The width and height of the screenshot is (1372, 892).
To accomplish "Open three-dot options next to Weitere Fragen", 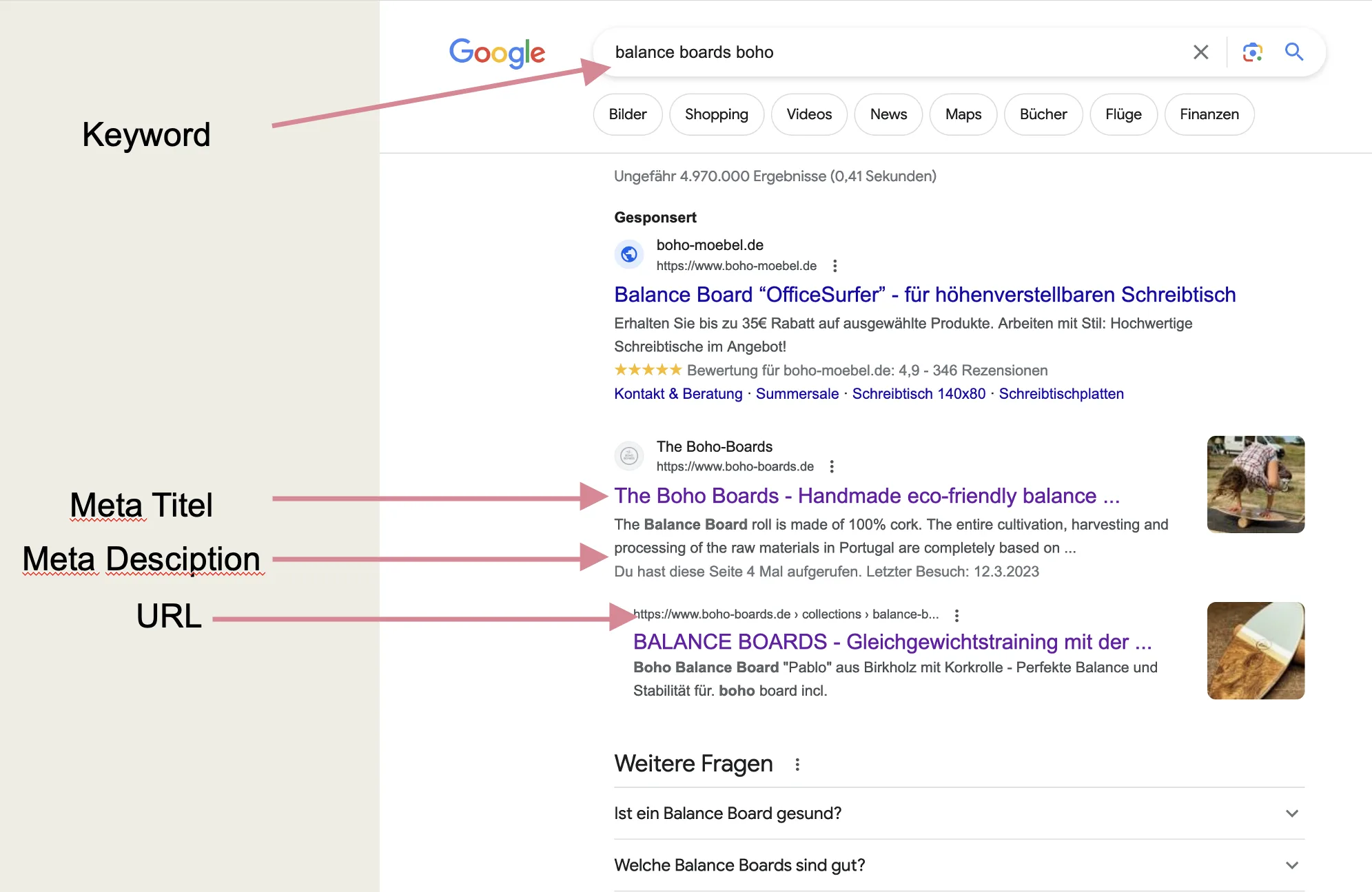I will click(x=797, y=764).
